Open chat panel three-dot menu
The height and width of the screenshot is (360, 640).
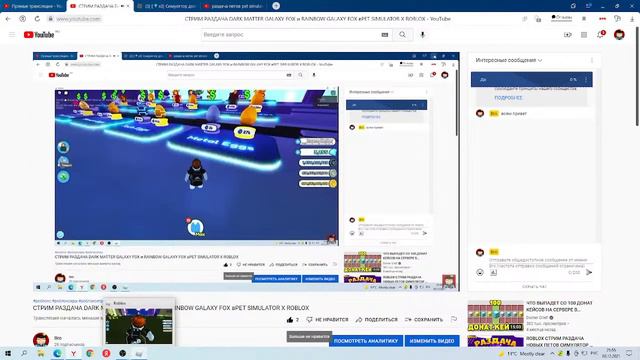(592, 60)
